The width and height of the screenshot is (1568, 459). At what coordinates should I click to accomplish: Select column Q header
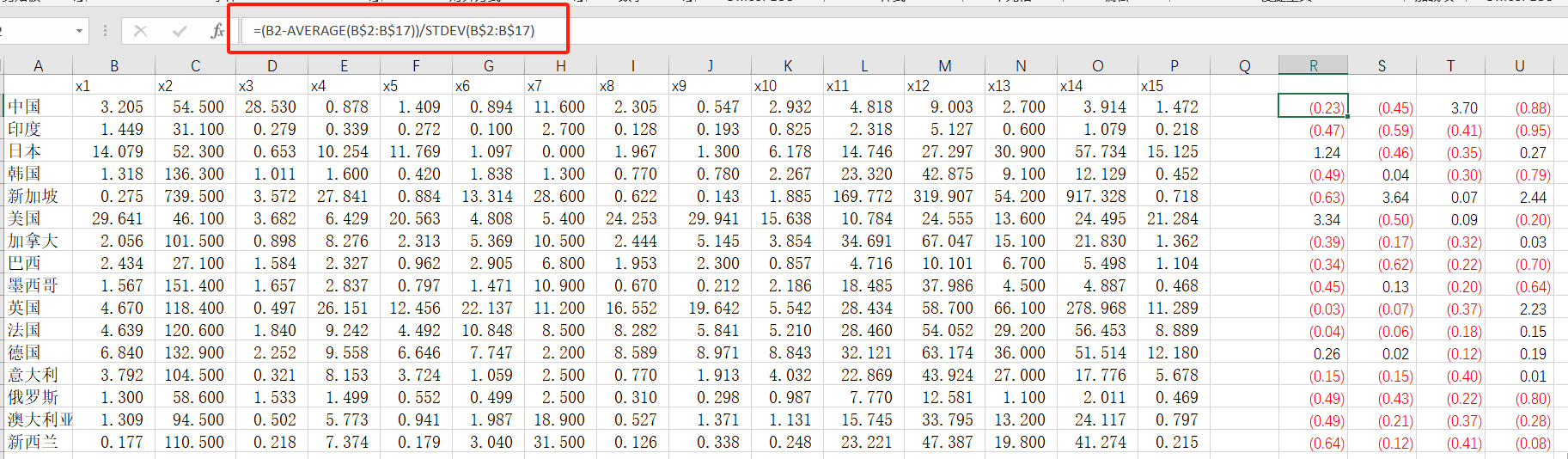(x=1244, y=65)
